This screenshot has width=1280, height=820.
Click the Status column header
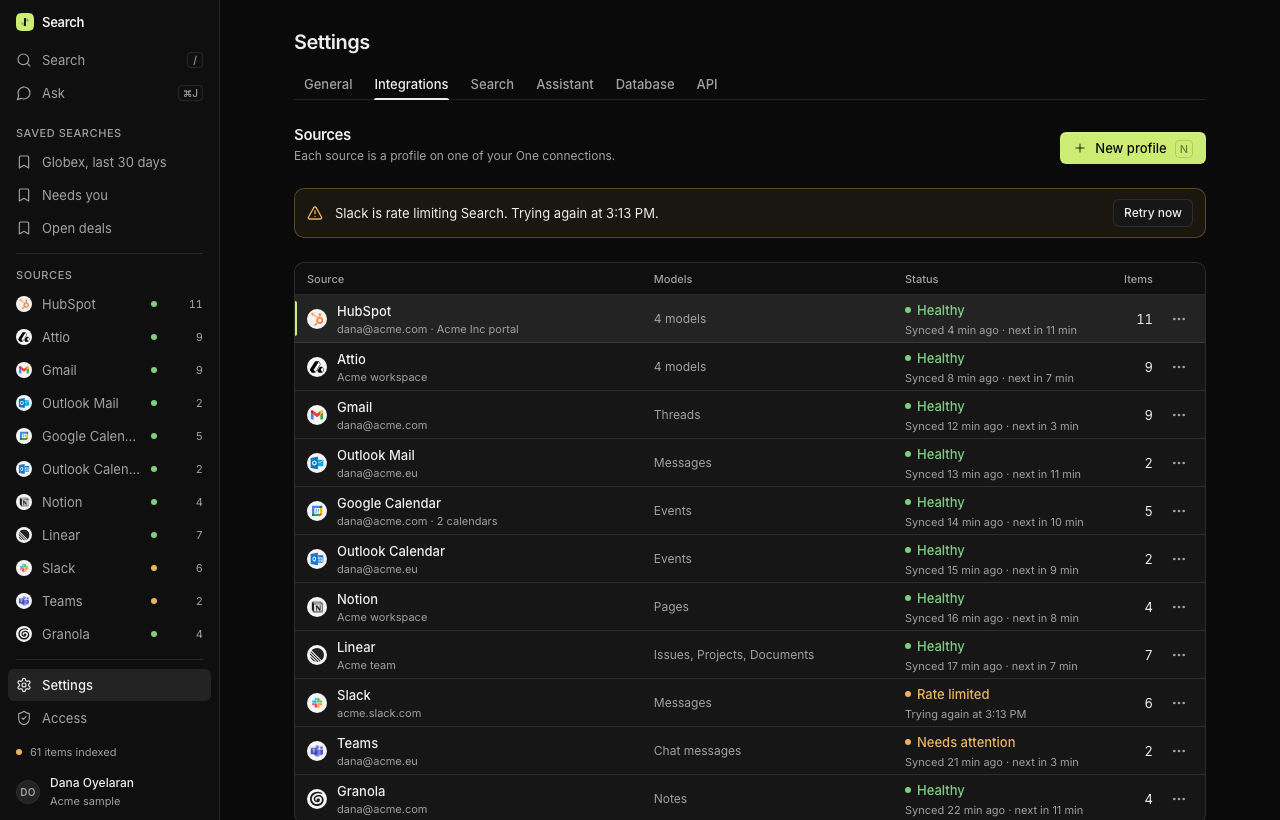(921, 279)
